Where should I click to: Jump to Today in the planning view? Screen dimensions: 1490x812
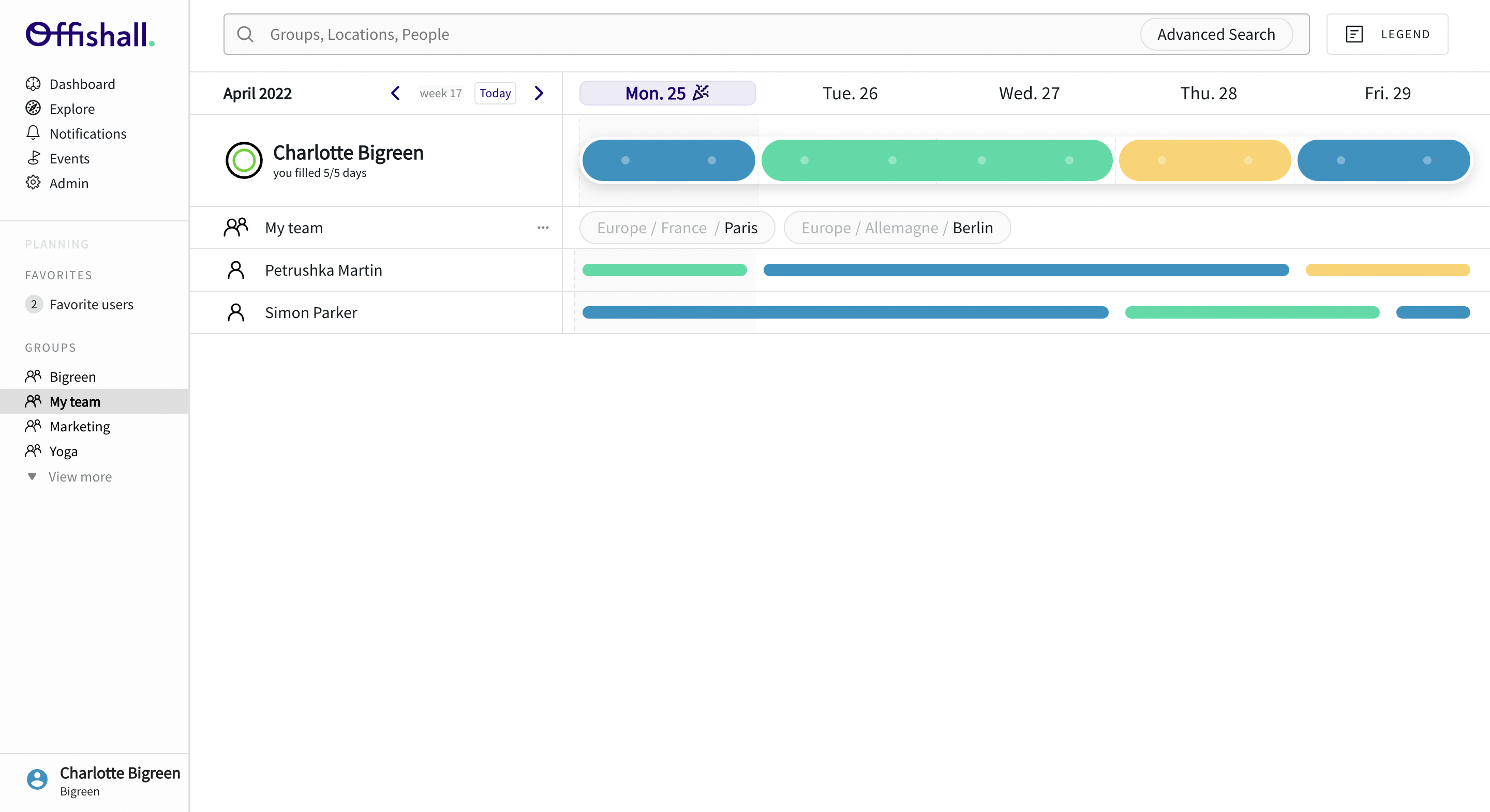(495, 93)
